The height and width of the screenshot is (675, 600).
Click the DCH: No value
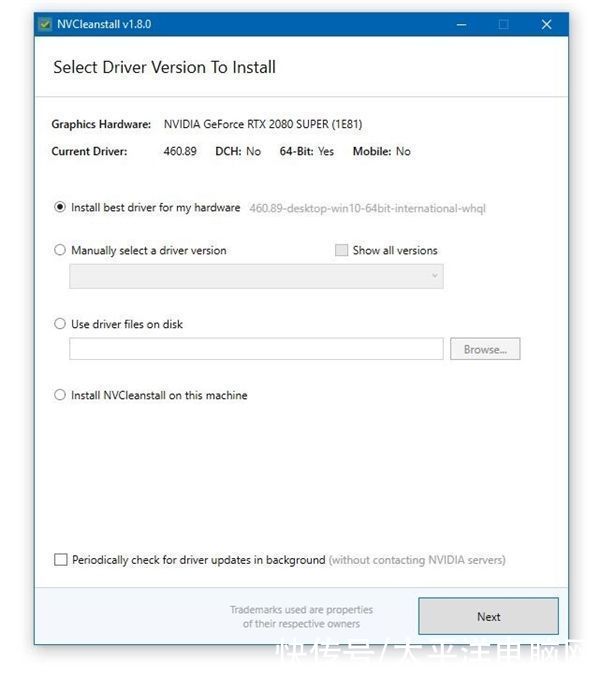[x=238, y=151]
